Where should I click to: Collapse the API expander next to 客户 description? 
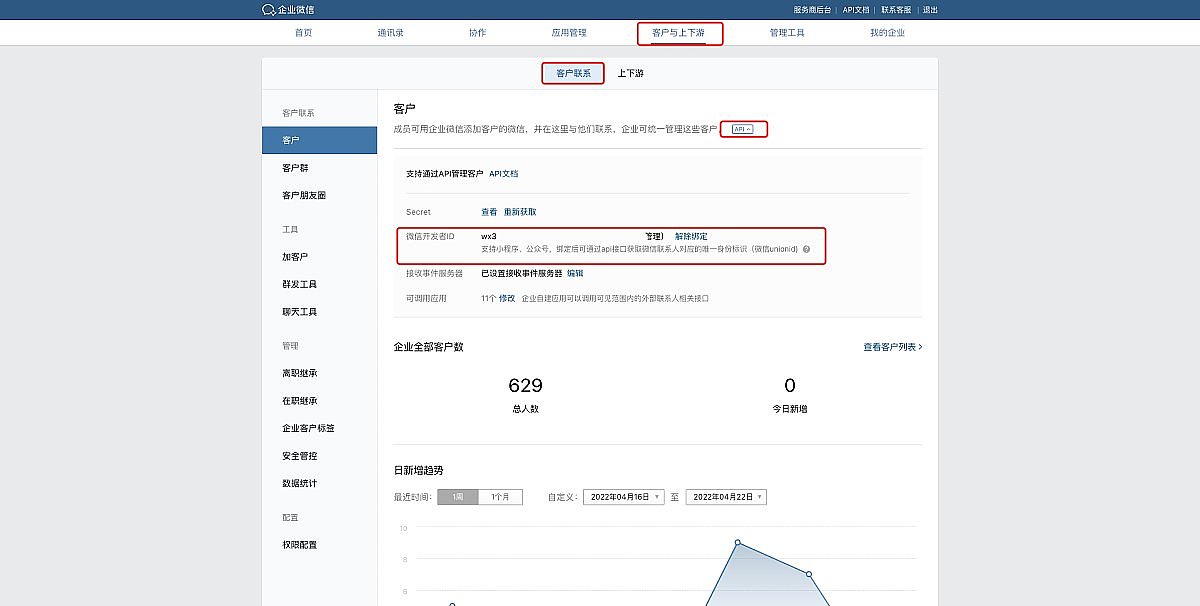pos(742,129)
